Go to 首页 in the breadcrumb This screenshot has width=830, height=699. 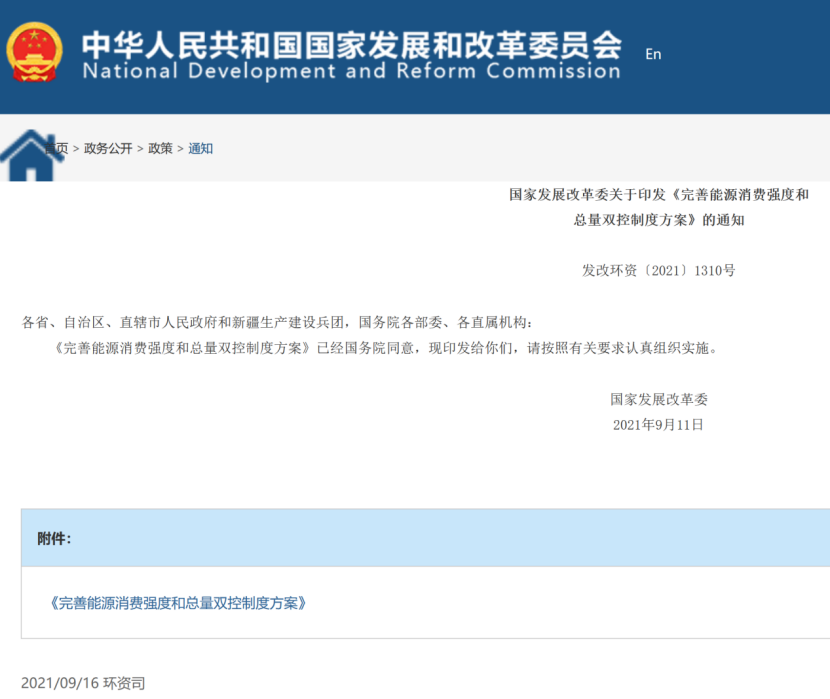[x=57, y=149]
